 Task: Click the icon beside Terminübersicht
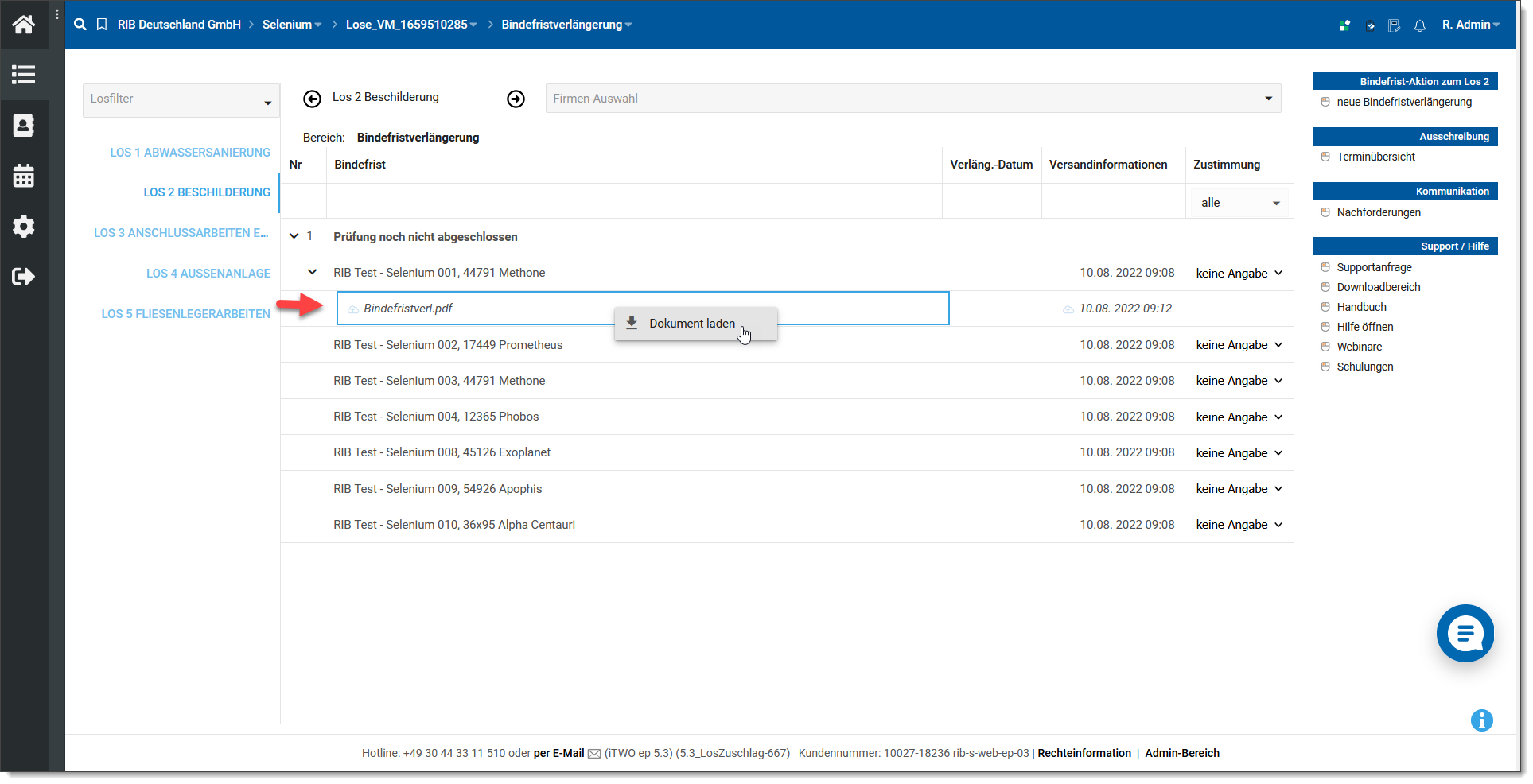[1325, 157]
